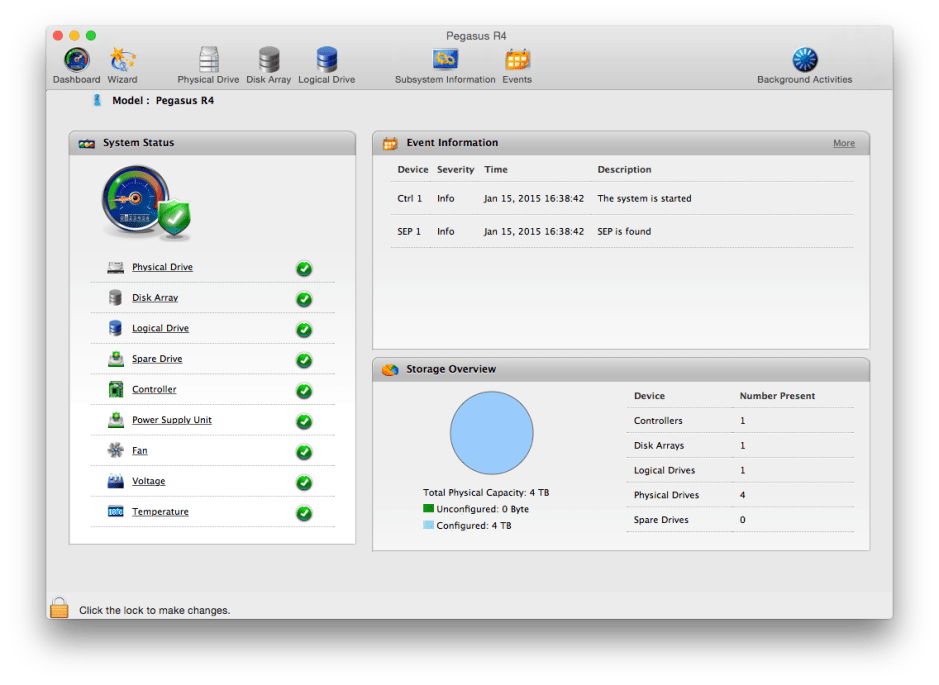
Task: Open the Power Supply Unit status page
Action: [x=170, y=421]
